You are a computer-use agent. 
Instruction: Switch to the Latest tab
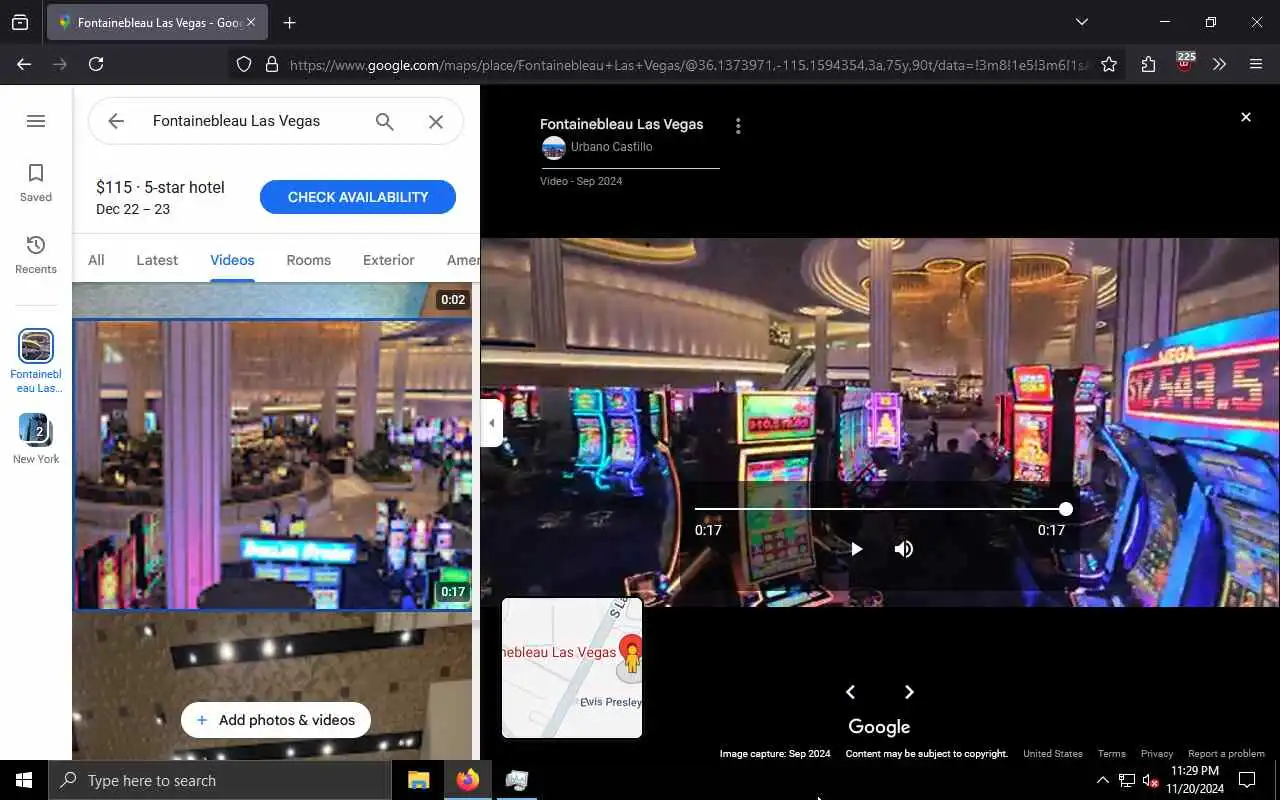157,260
